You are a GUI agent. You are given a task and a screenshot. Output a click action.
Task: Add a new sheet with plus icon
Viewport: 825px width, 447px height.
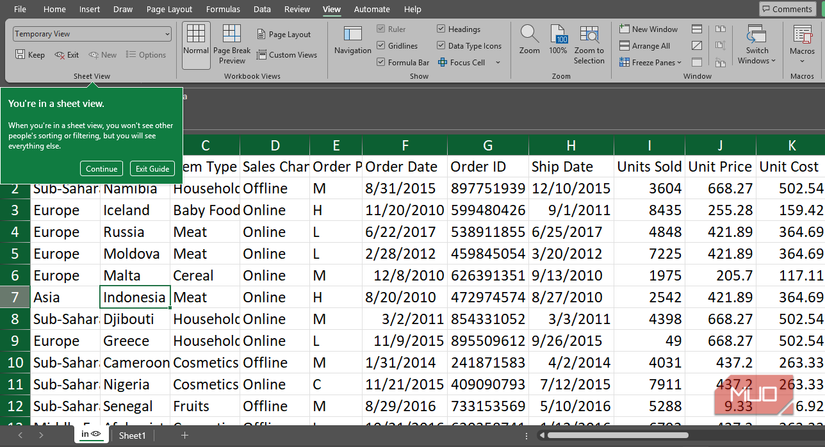(x=184, y=435)
